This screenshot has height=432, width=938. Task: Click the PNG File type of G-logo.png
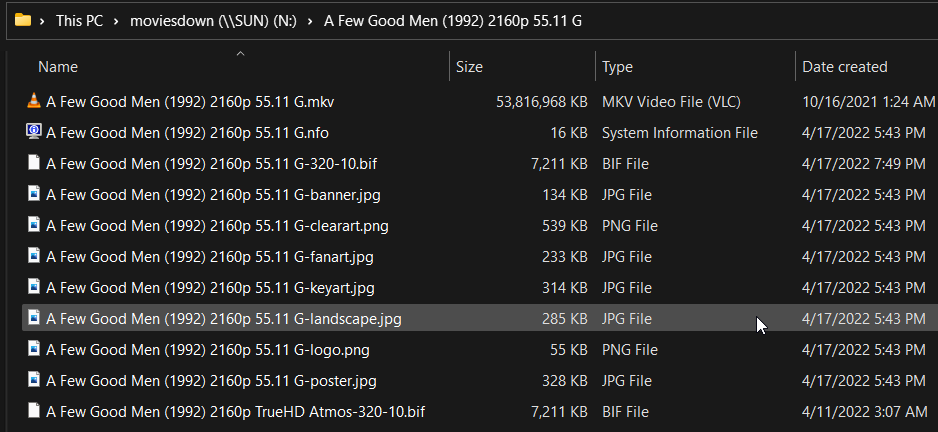[630, 349]
